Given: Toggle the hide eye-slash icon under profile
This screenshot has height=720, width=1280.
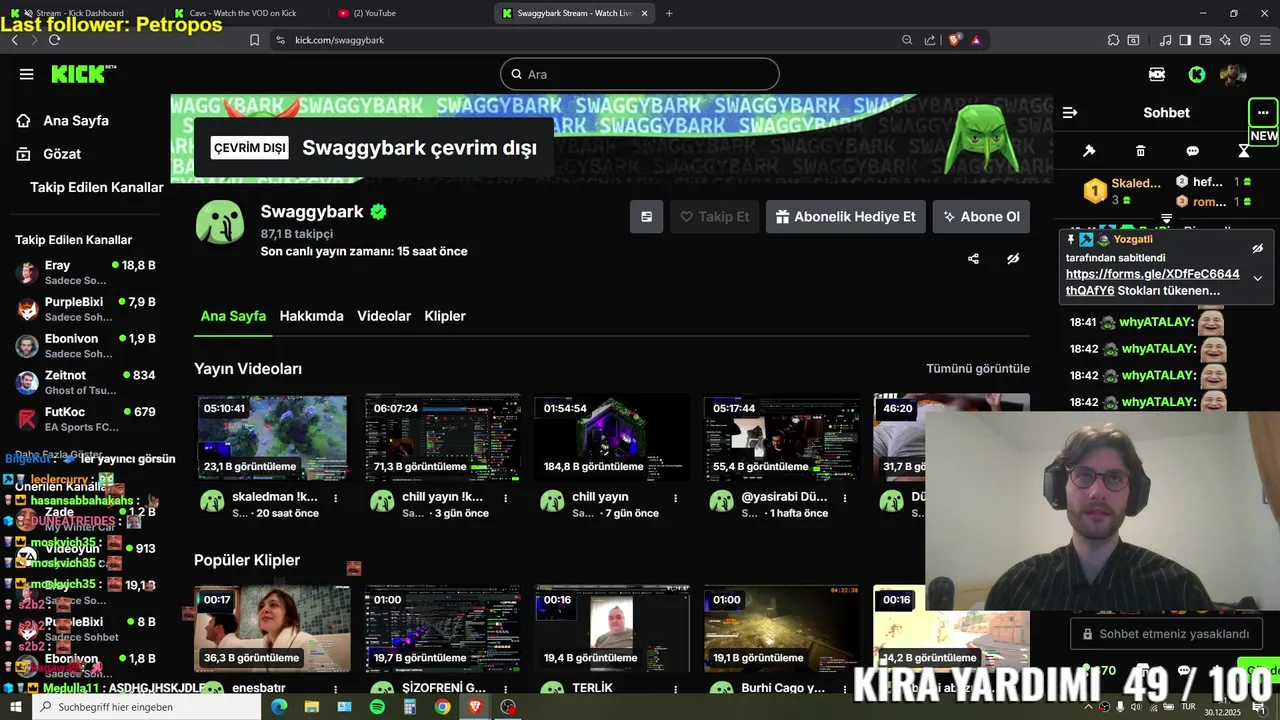Looking at the screenshot, I should click(x=1013, y=258).
